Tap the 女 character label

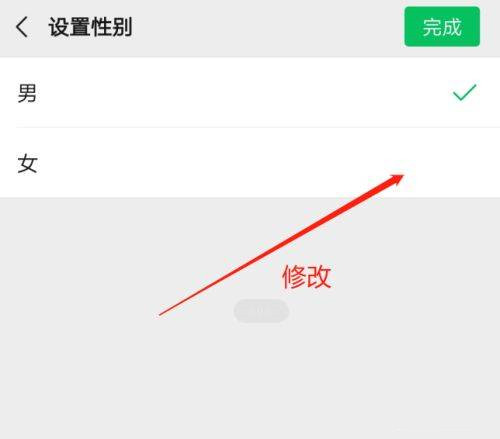[27, 163]
